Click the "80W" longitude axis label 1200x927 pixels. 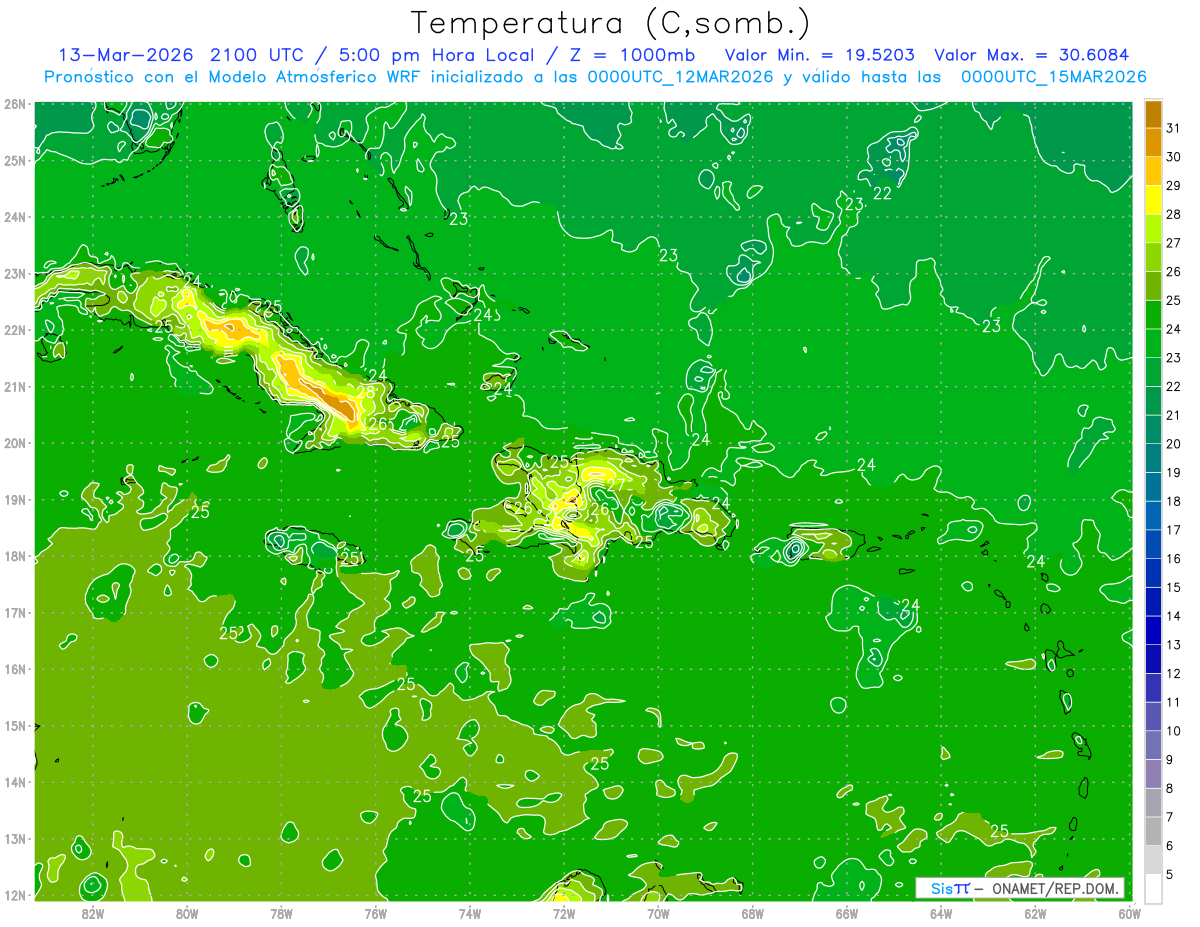187,912
